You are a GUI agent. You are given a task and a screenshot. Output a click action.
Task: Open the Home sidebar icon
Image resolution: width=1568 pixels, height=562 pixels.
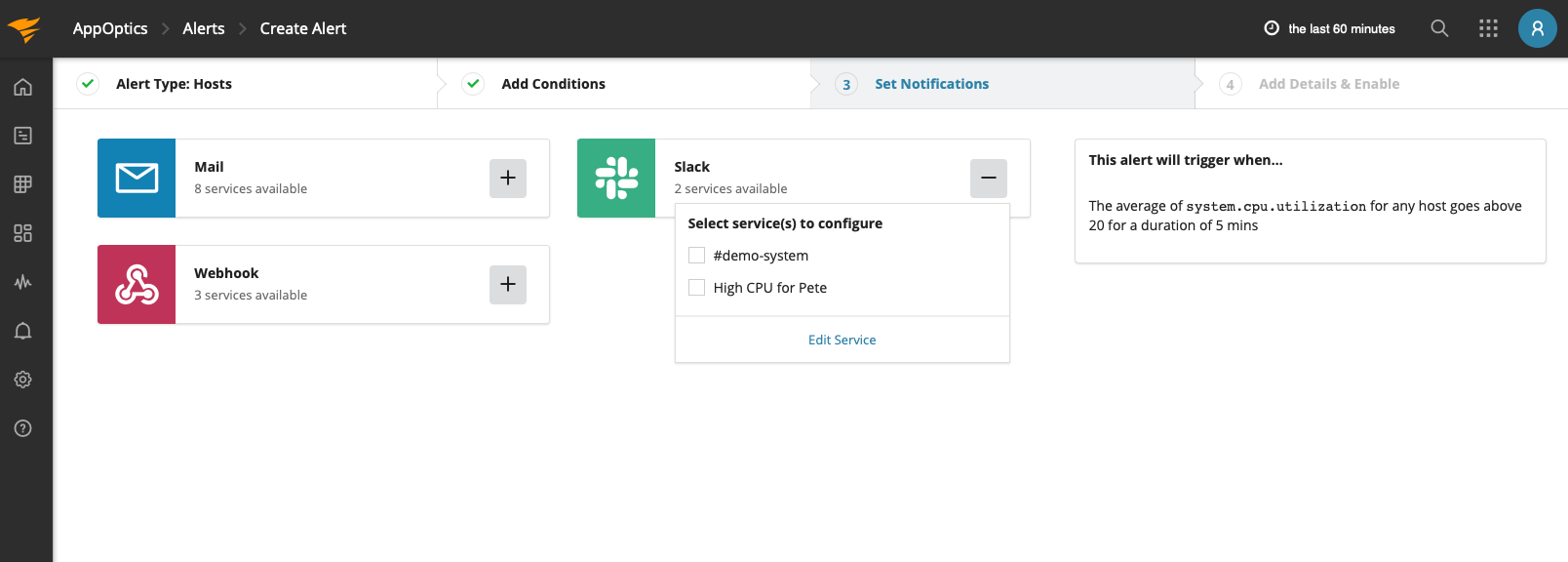(x=23, y=87)
